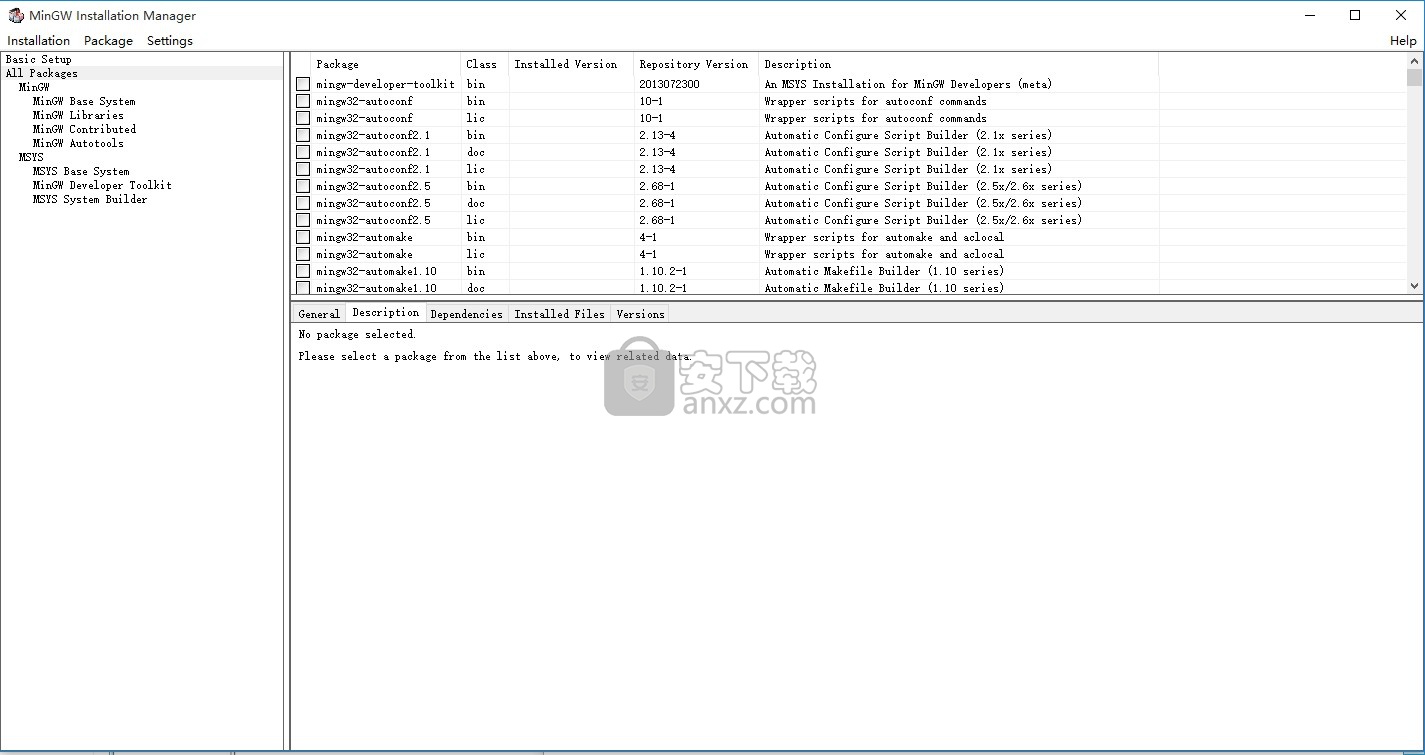Switch to the Dependencies tab
This screenshot has height=755, width=1425.
point(466,314)
